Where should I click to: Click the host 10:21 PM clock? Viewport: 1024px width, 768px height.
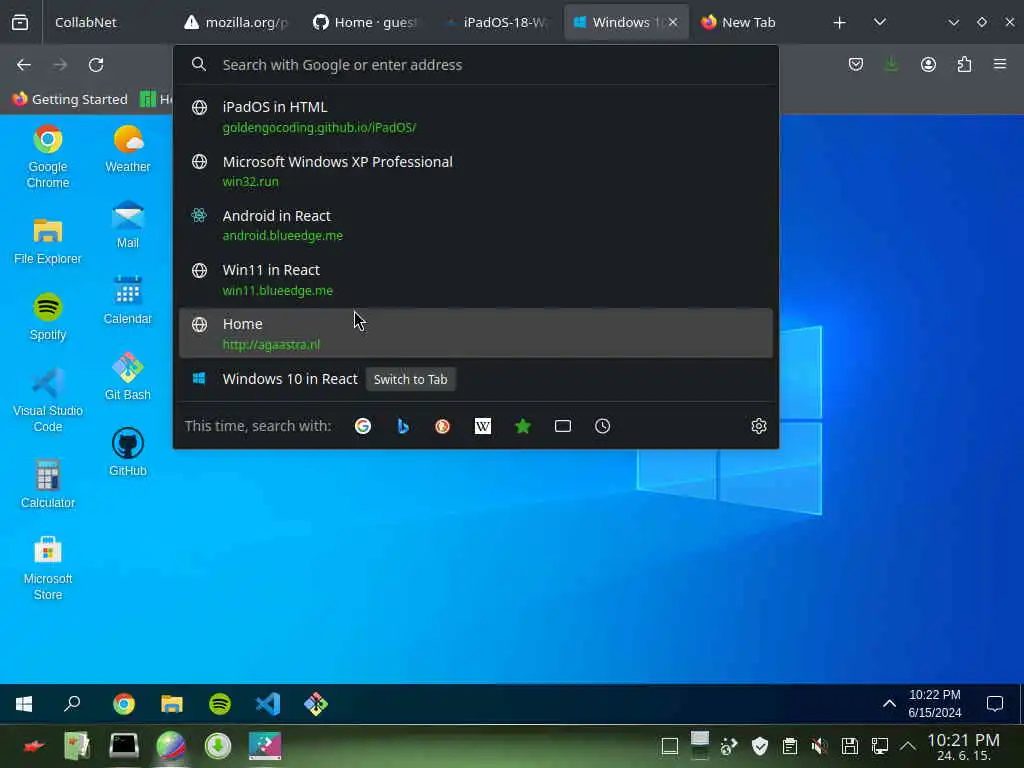point(963,746)
